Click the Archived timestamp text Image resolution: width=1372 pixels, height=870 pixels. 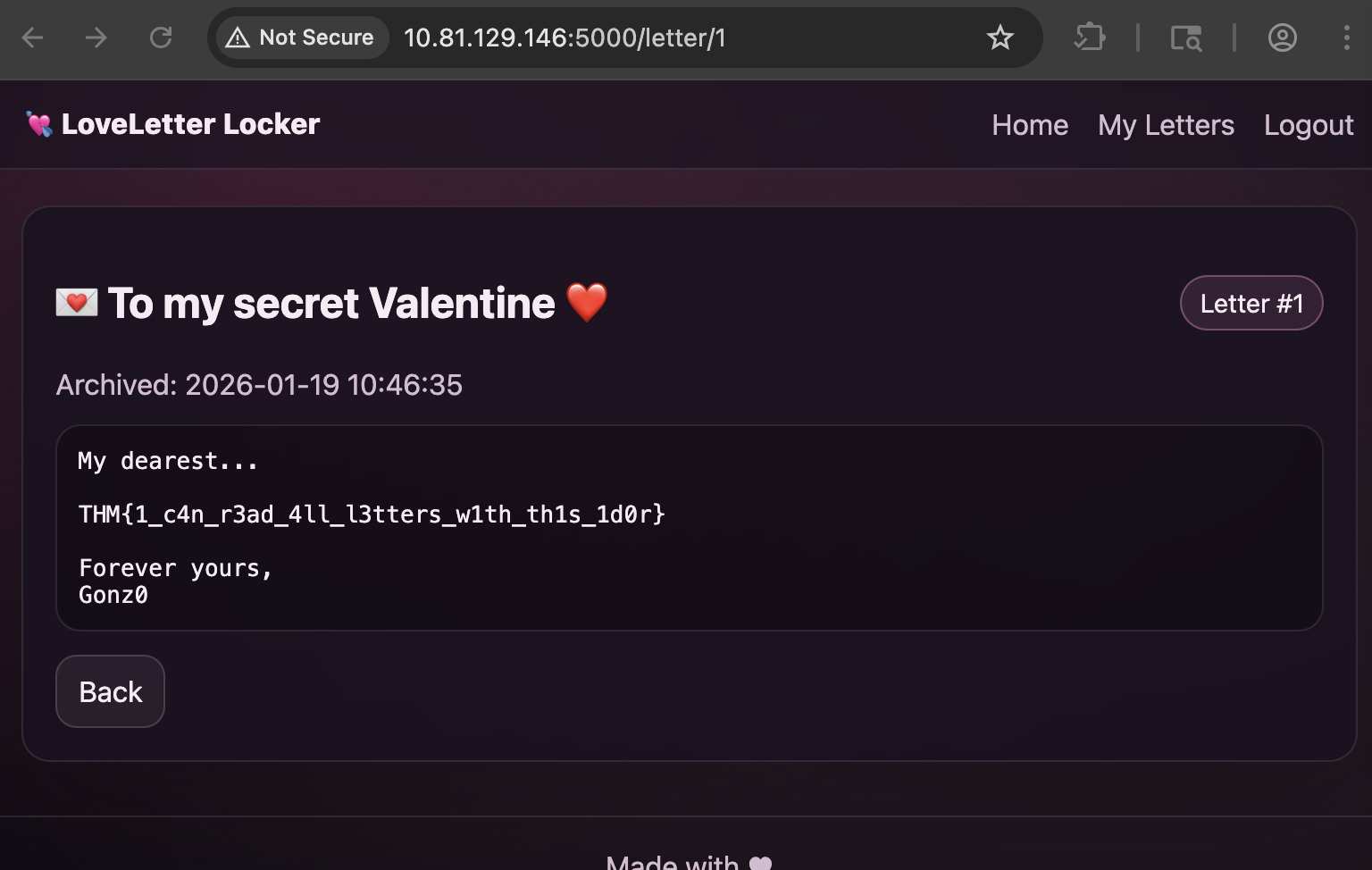(259, 385)
